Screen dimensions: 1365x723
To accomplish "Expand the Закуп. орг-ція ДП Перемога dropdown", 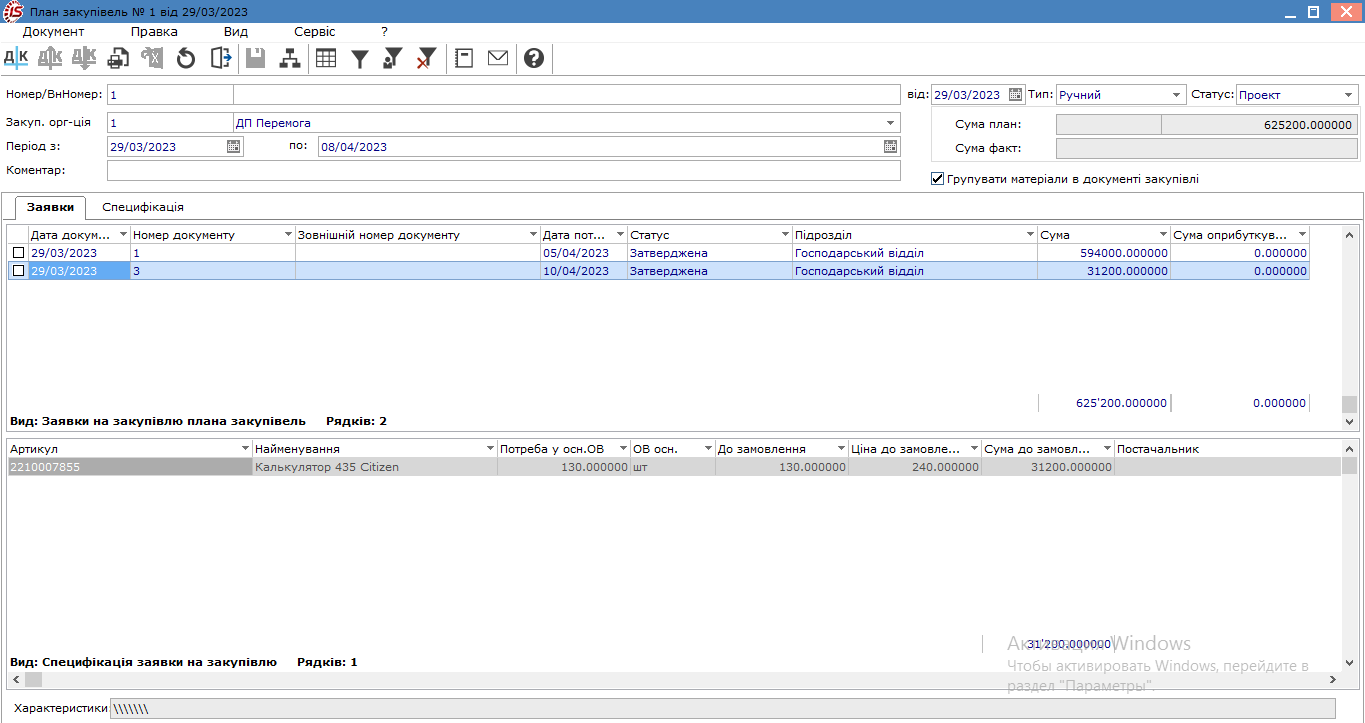I will pyautogui.click(x=891, y=123).
